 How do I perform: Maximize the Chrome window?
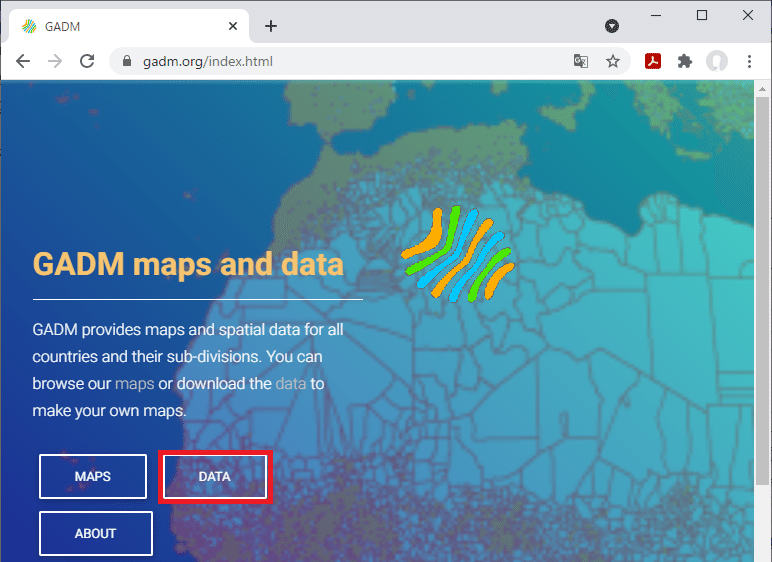tap(702, 15)
